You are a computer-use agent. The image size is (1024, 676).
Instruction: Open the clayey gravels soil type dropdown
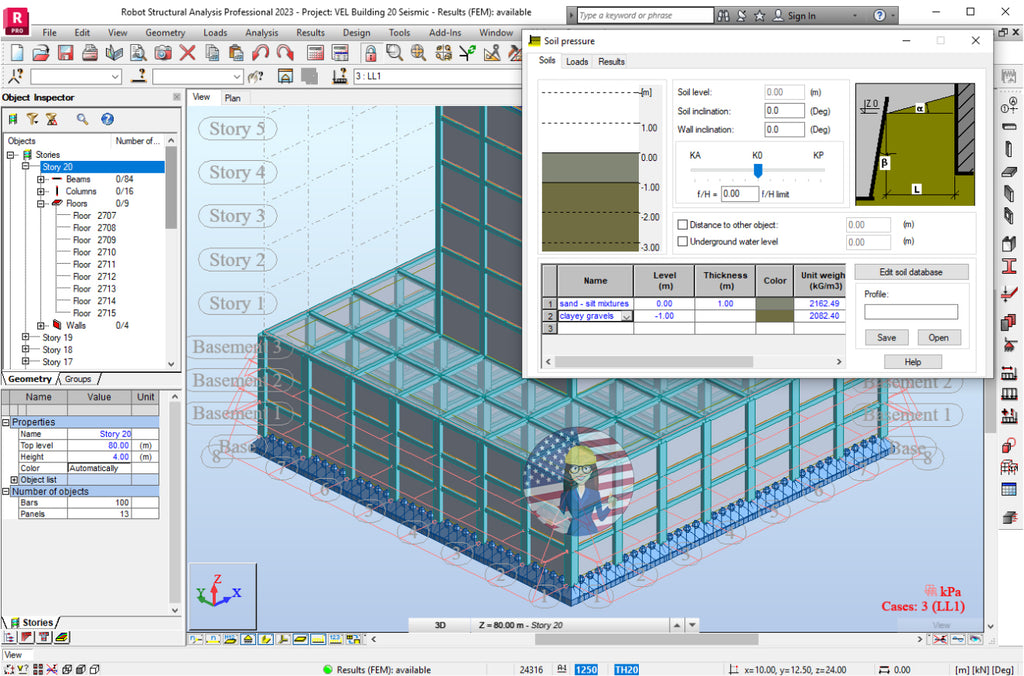pyautogui.click(x=626, y=316)
